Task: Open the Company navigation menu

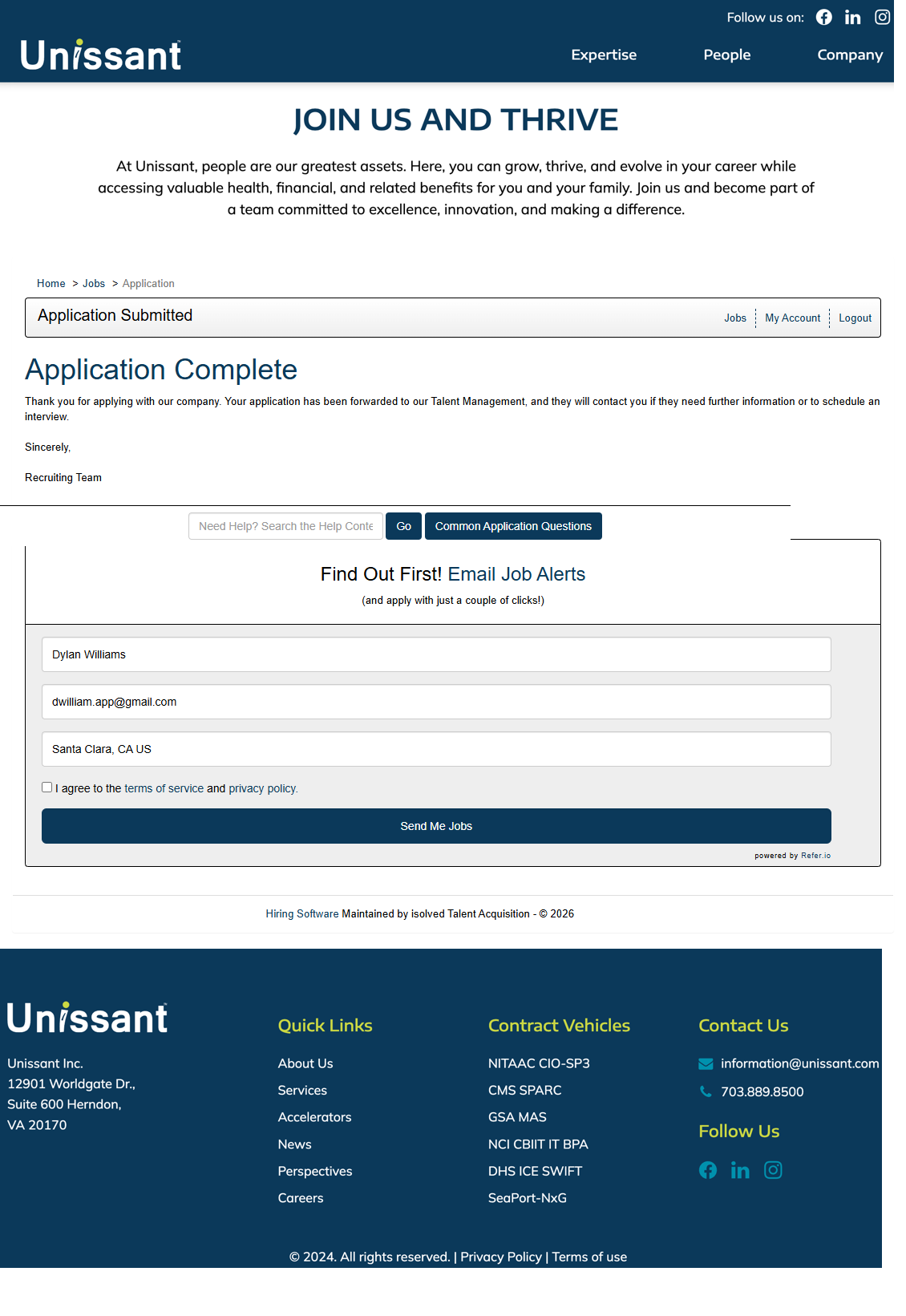Action: tap(849, 55)
